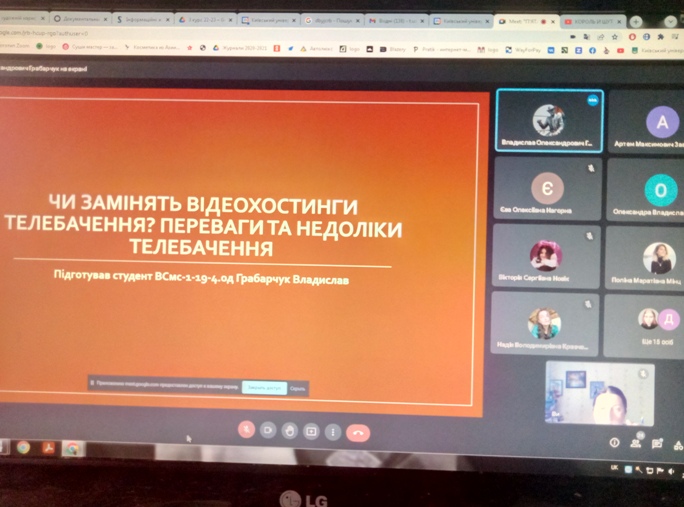684x507 pixels.
Task: Open the Facebook bookmark icon
Action: [x=592, y=51]
